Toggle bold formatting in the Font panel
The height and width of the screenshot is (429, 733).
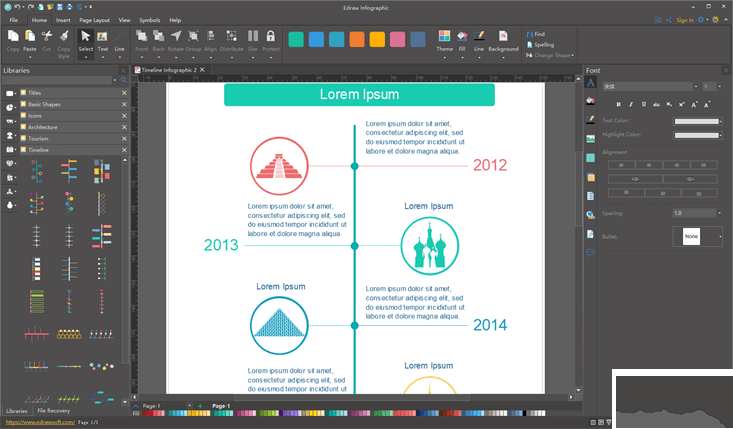tap(618, 104)
